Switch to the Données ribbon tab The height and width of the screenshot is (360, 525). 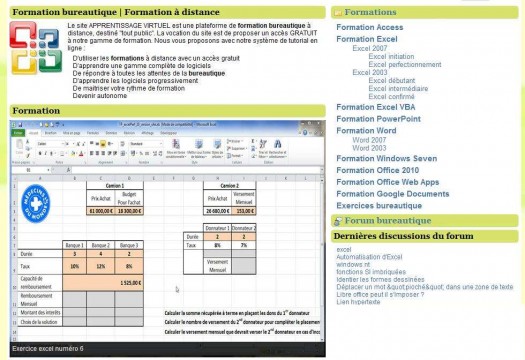pos(111,133)
